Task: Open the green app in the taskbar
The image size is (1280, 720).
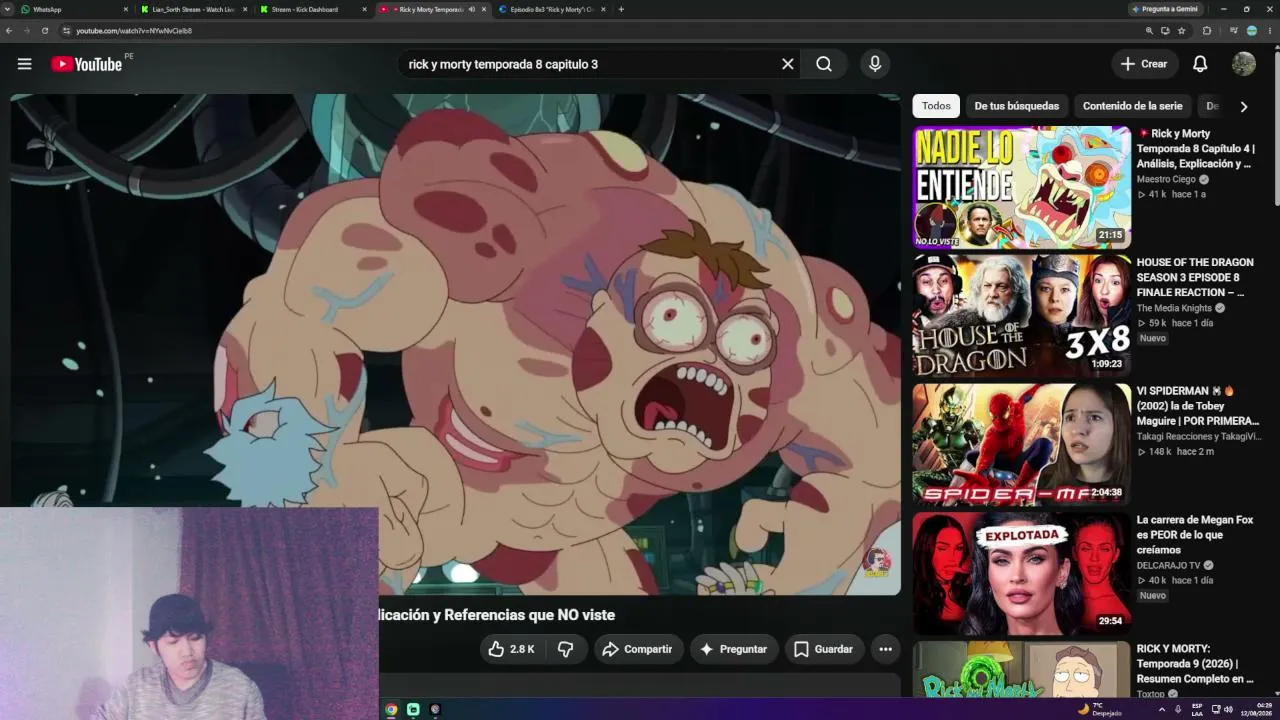Action: [x=413, y=710]
